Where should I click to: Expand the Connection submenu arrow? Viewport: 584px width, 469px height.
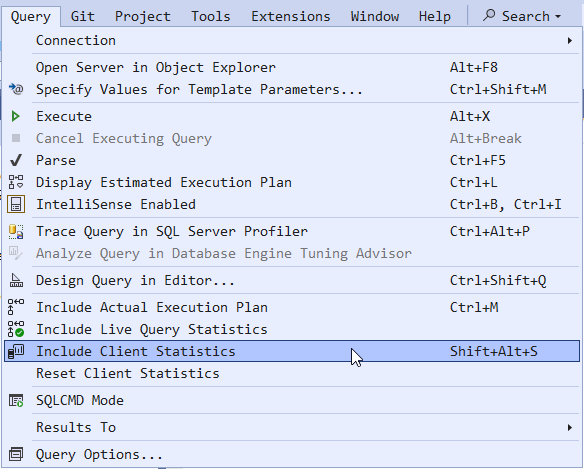(x=570, y=41)
